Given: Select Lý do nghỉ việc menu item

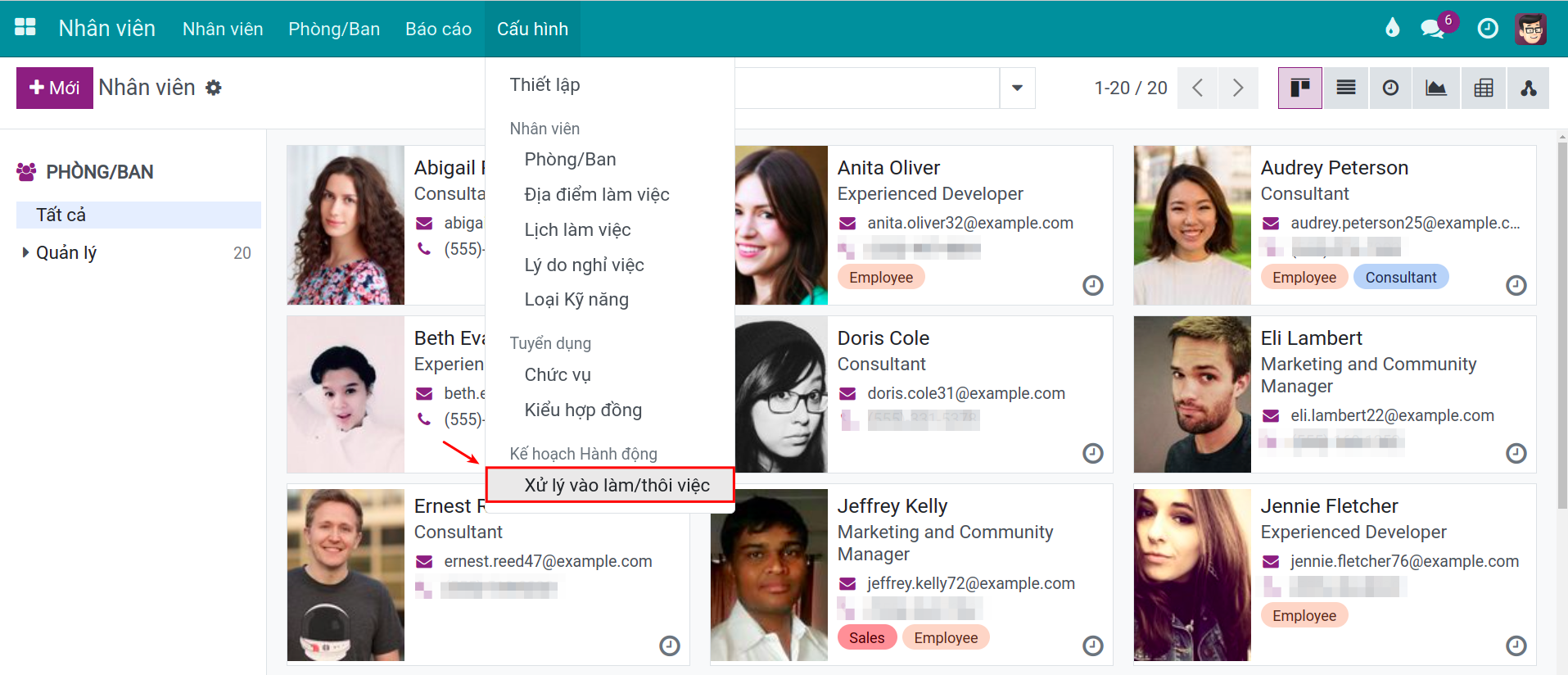Looking at the screenshot, I should click(584, 265).
